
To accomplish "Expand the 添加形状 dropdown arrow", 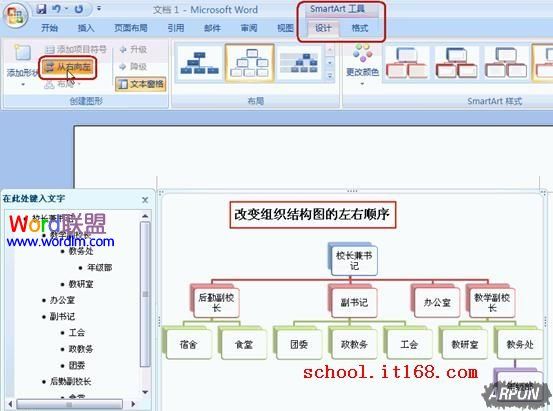I will (x=23, y=85).
